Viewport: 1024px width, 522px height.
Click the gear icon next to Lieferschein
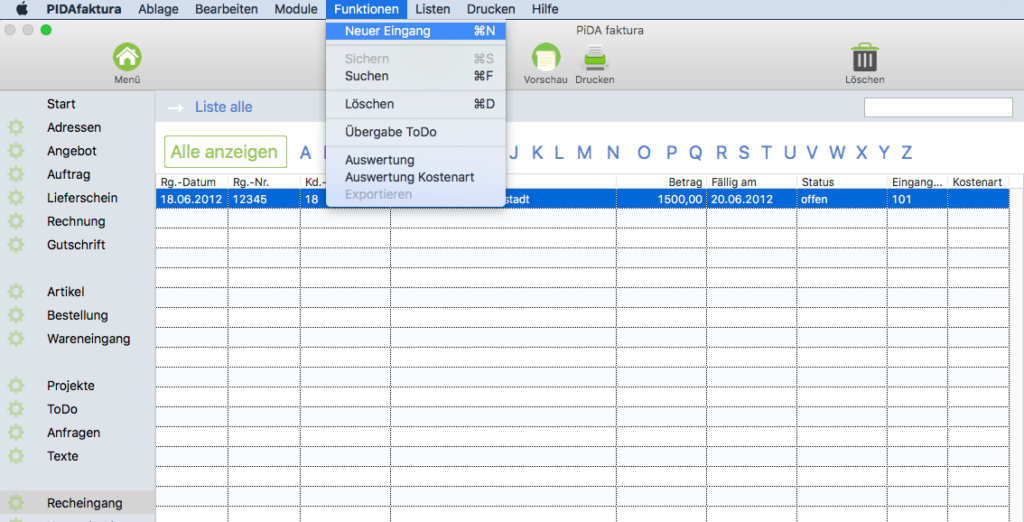click(x=16, y=198)
